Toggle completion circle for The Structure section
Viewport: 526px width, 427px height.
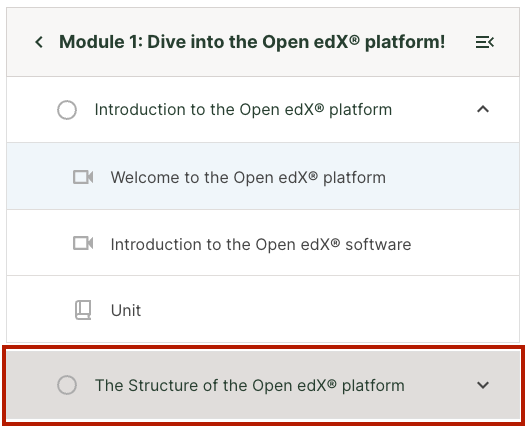tap(67, 385)
